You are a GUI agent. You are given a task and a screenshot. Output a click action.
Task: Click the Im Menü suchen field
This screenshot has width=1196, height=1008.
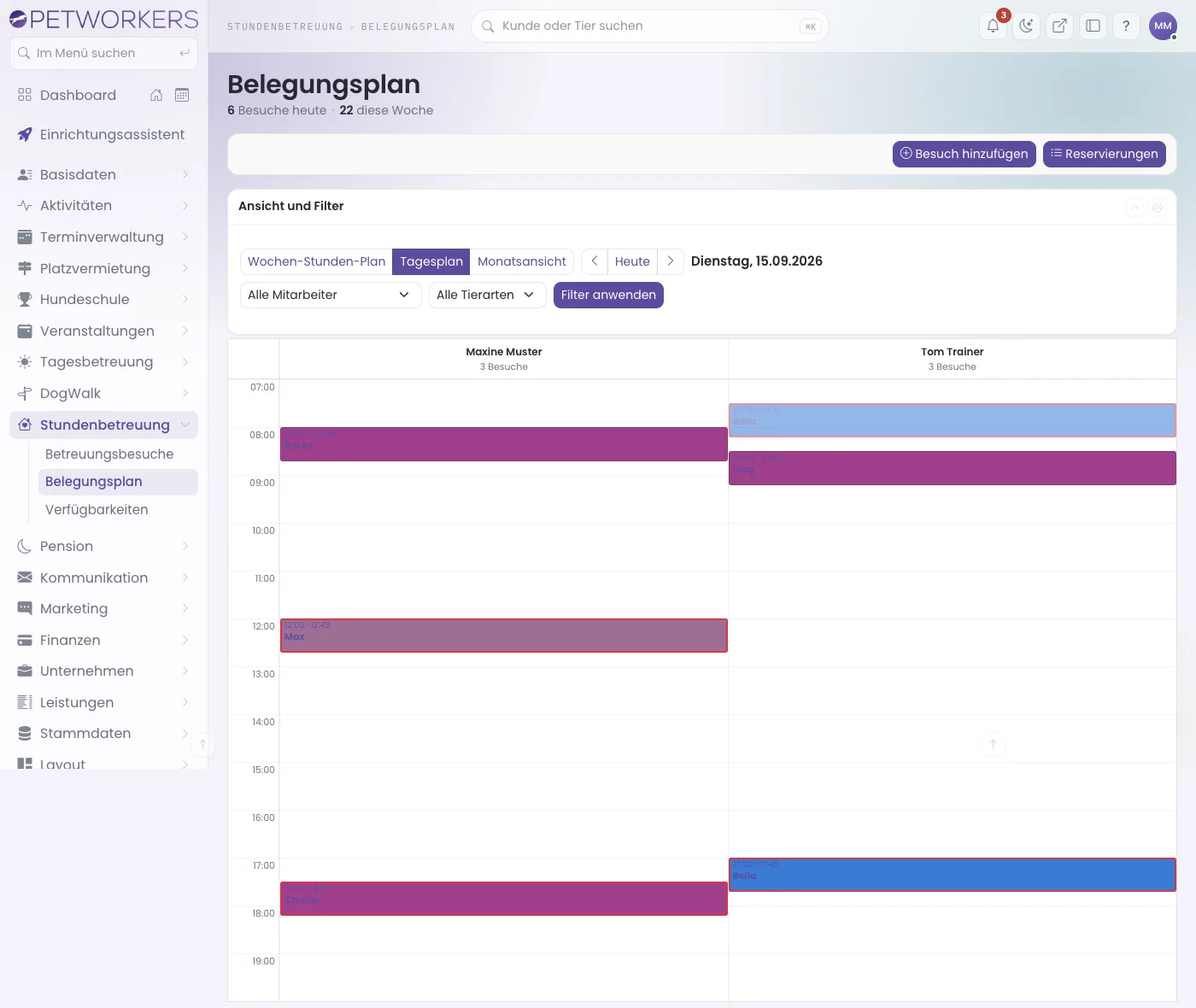(103, 53)
